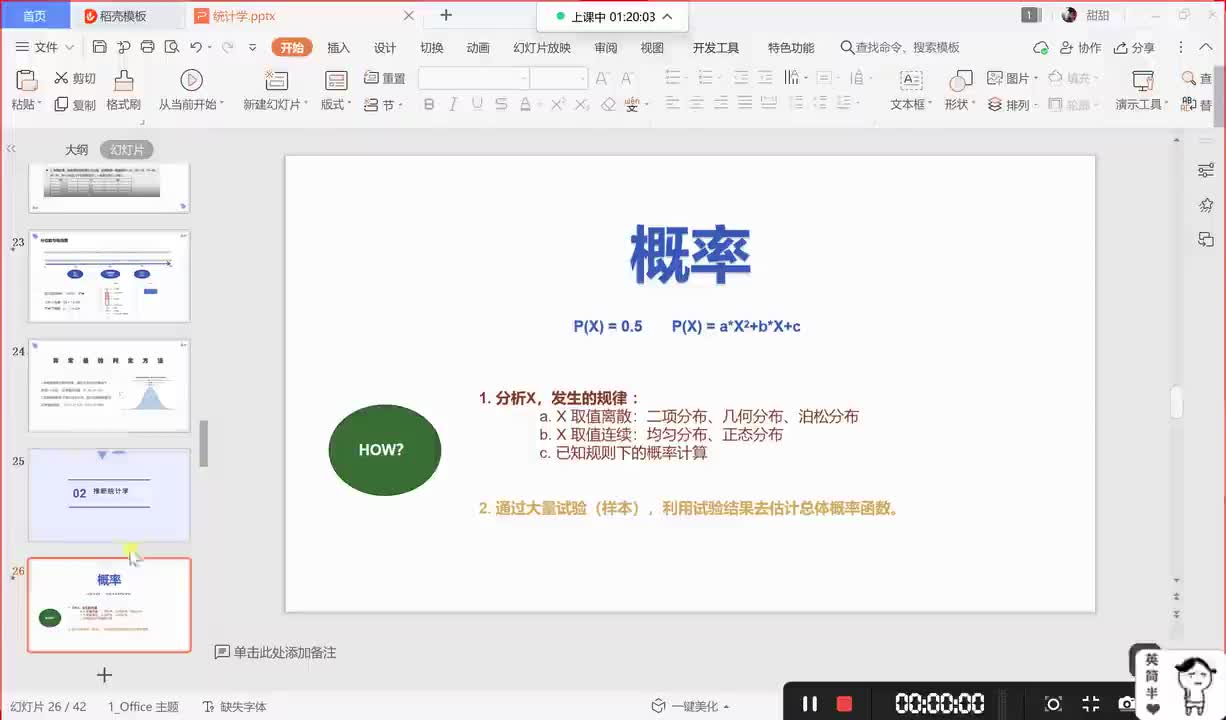Click the Cut (剪切) scissors button
Image resolution: width=1226 pixels, height=720 pixels.
75,79
